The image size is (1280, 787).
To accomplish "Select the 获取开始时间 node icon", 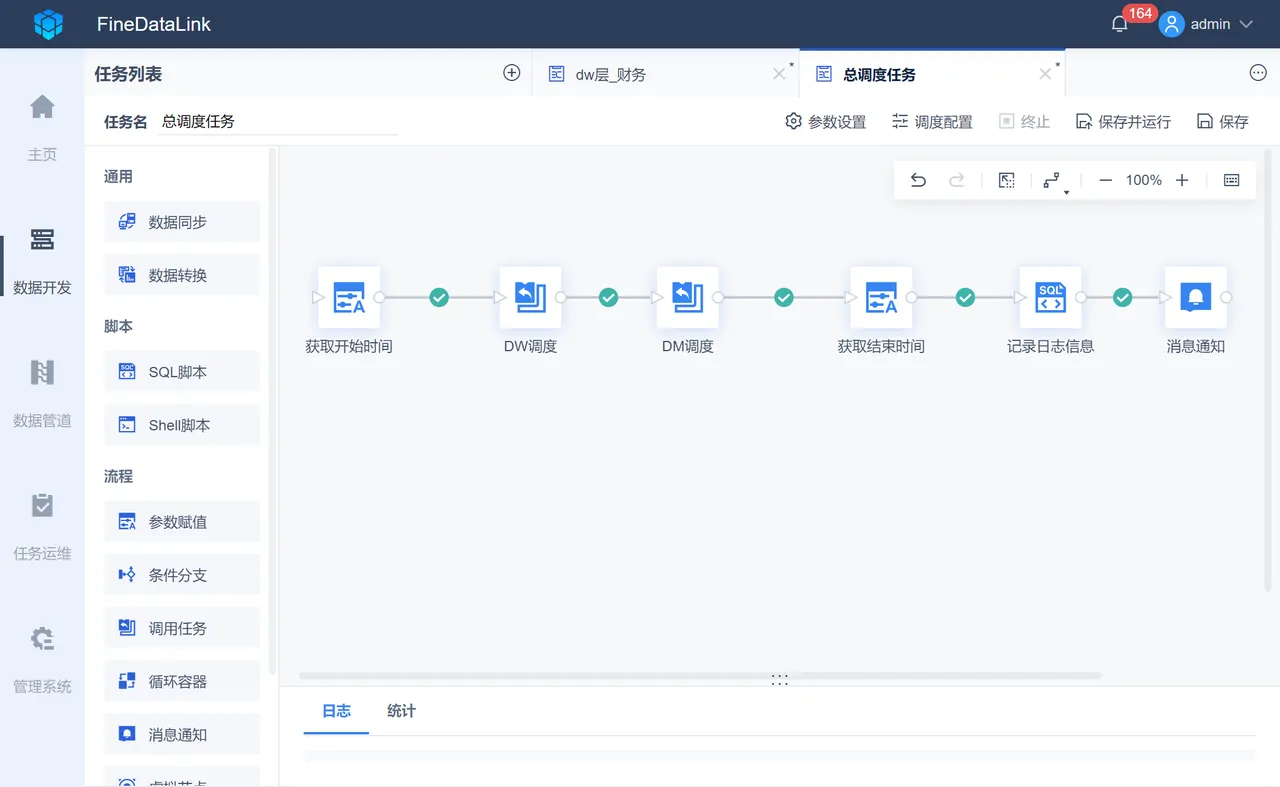I will pyautogui.click(x=349, y=297).
